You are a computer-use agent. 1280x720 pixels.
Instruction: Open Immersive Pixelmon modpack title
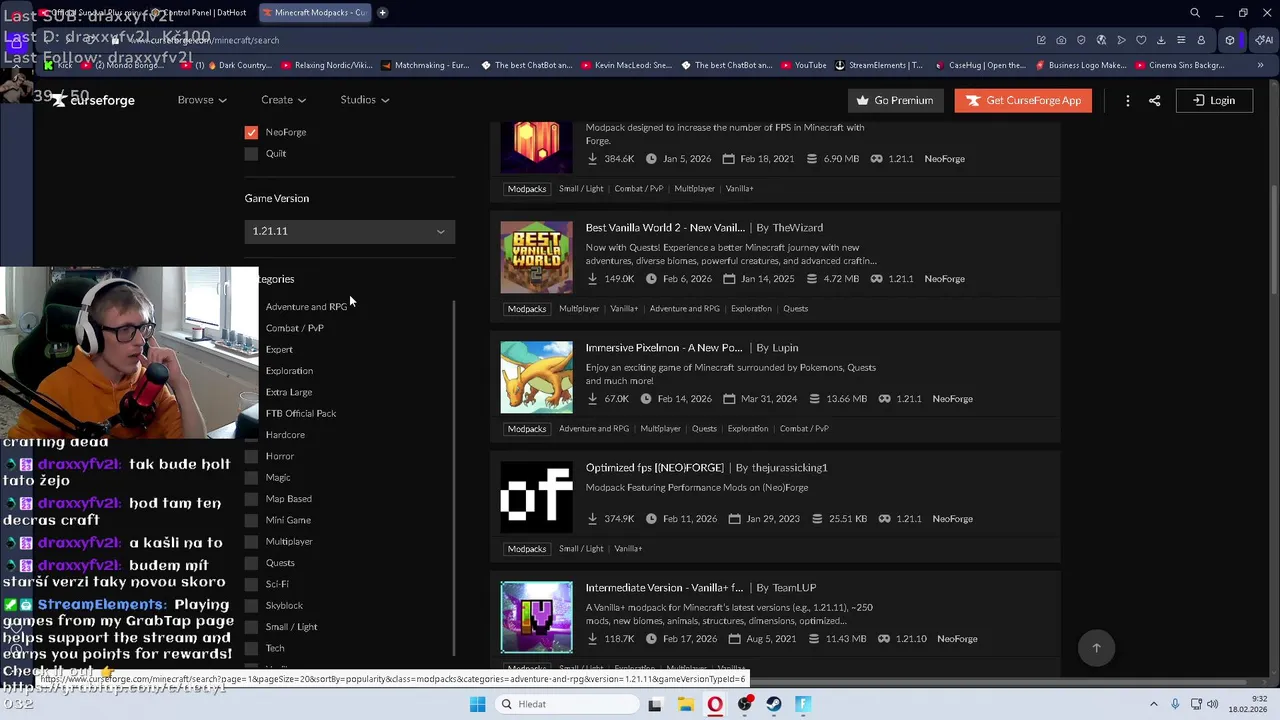(664, 348)
